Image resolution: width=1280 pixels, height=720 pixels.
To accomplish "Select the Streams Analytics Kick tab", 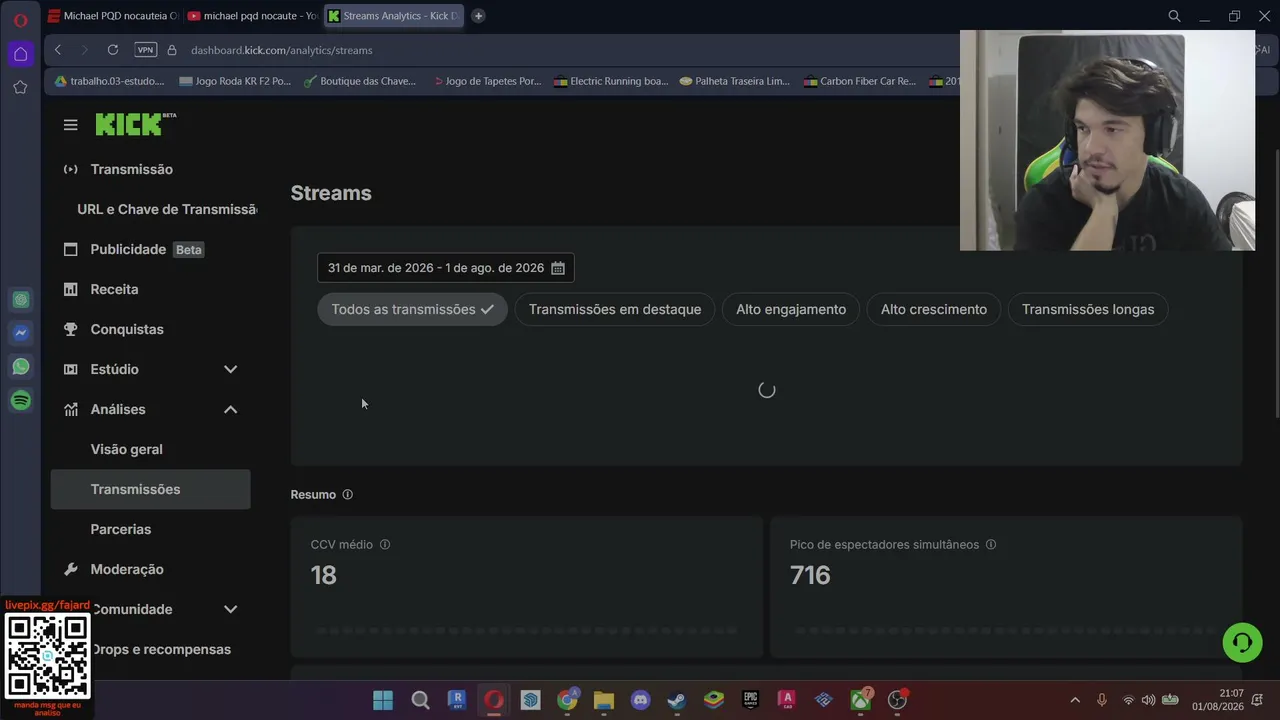I will (x=393, y=16).
